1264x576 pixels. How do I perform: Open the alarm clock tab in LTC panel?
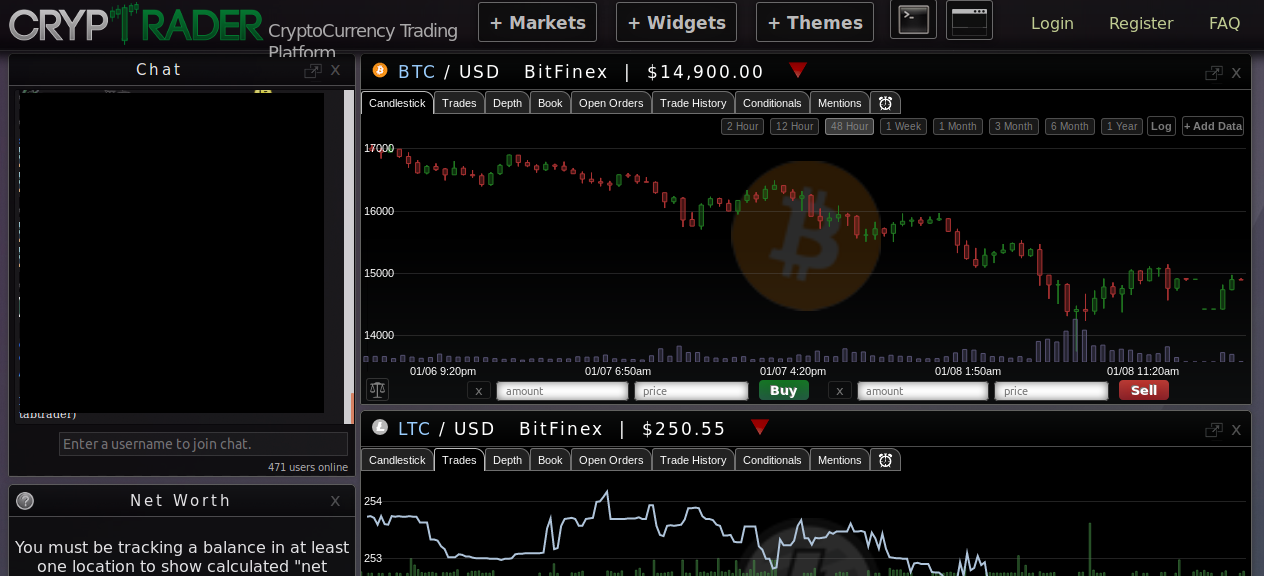(885, 460)
